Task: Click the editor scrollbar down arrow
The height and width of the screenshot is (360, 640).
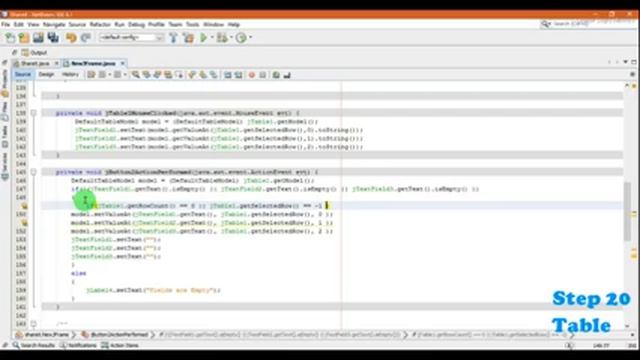Action: tap(627, 326)
